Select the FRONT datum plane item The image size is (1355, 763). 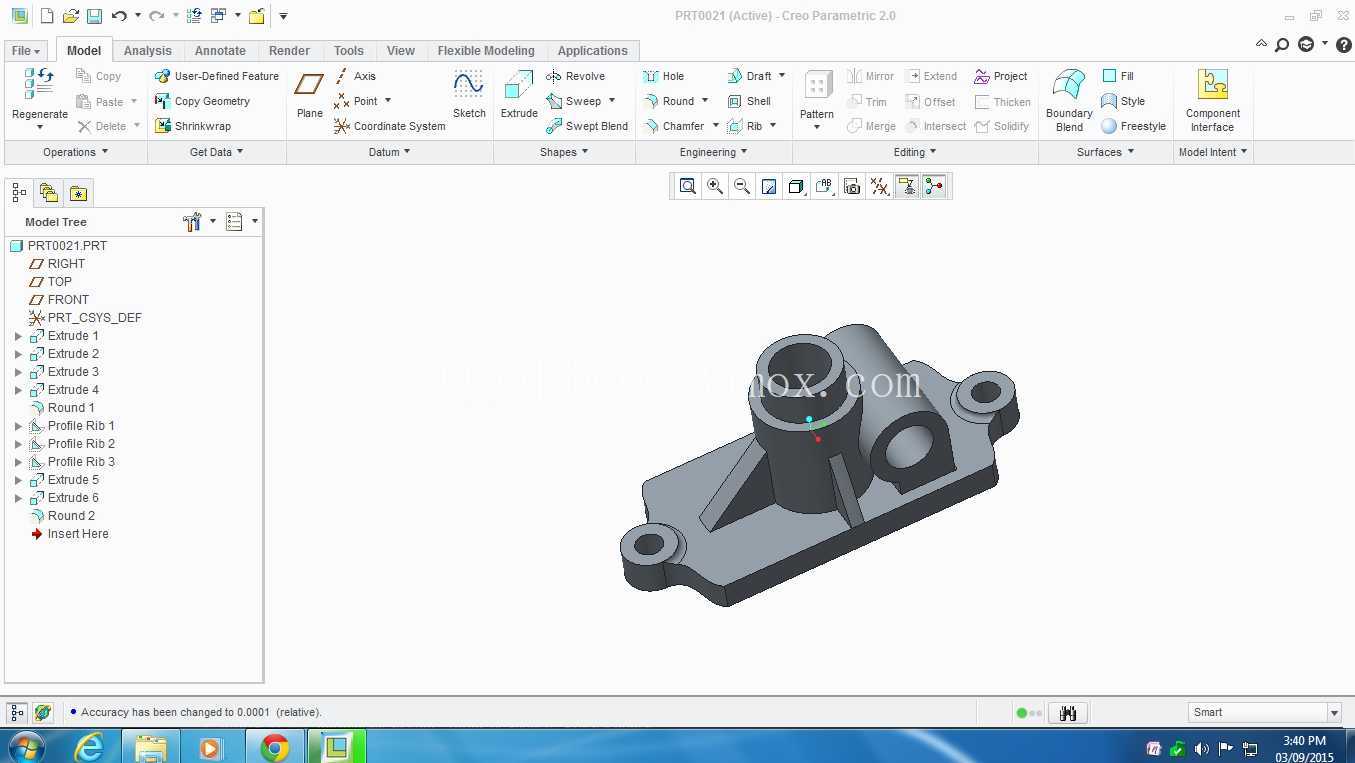tap(59, 300)
